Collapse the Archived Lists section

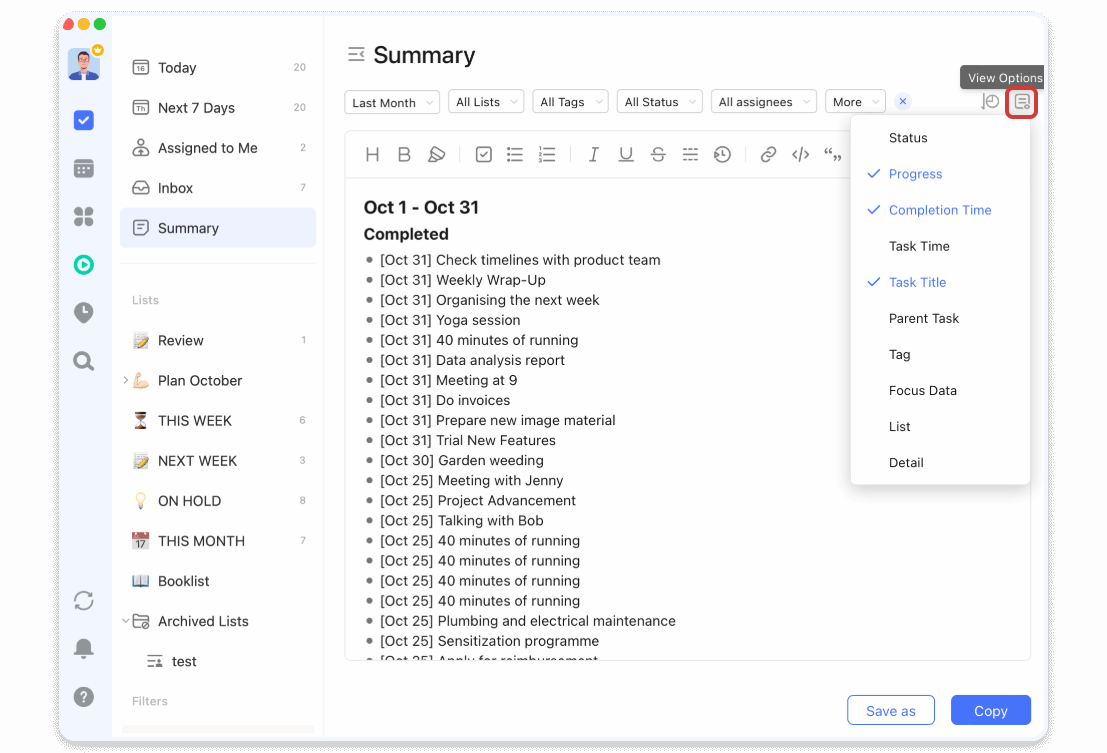click(x=124, y=621)
